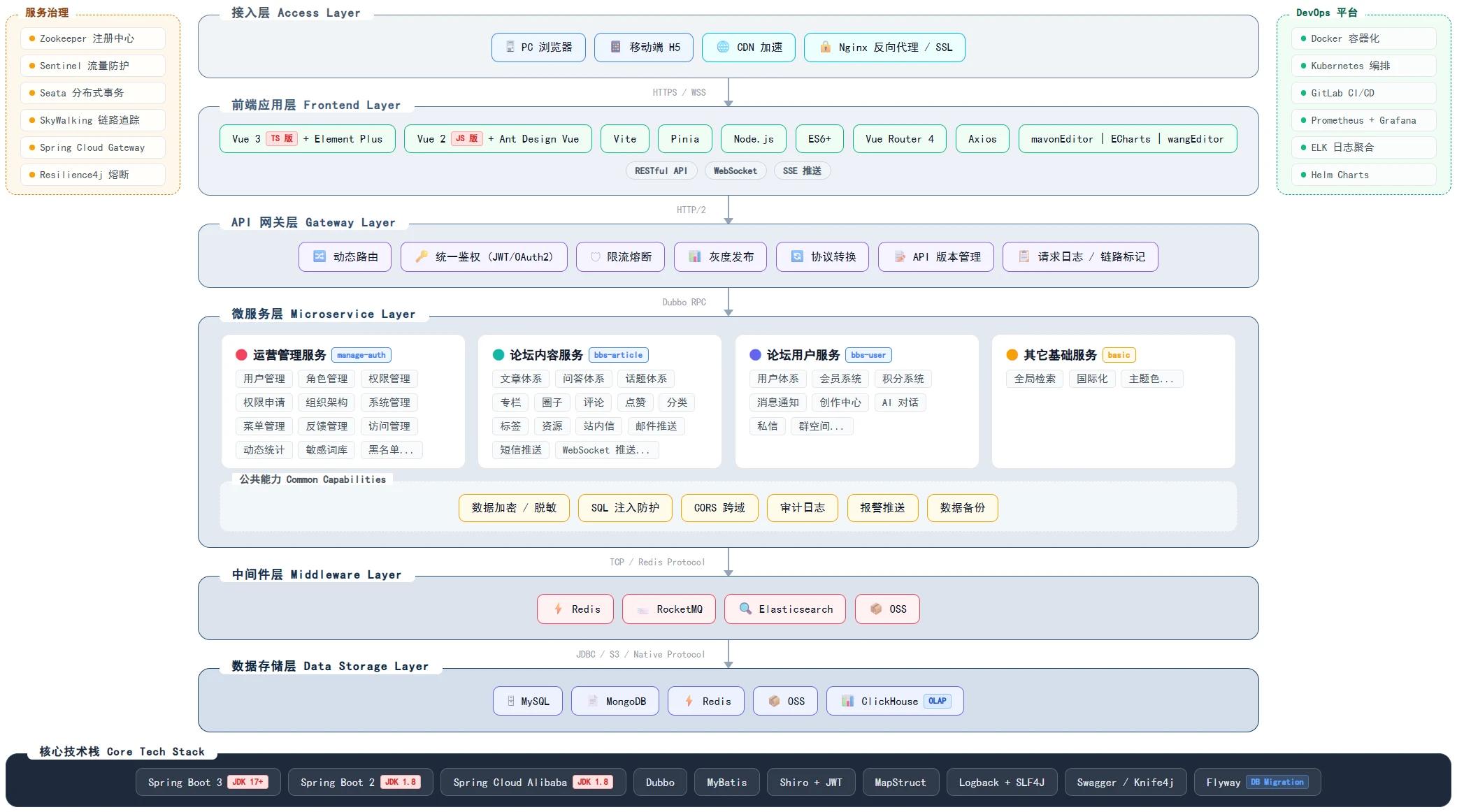
Task: Click Sentinel 流量防护 item
Action: tap(93, 66)
